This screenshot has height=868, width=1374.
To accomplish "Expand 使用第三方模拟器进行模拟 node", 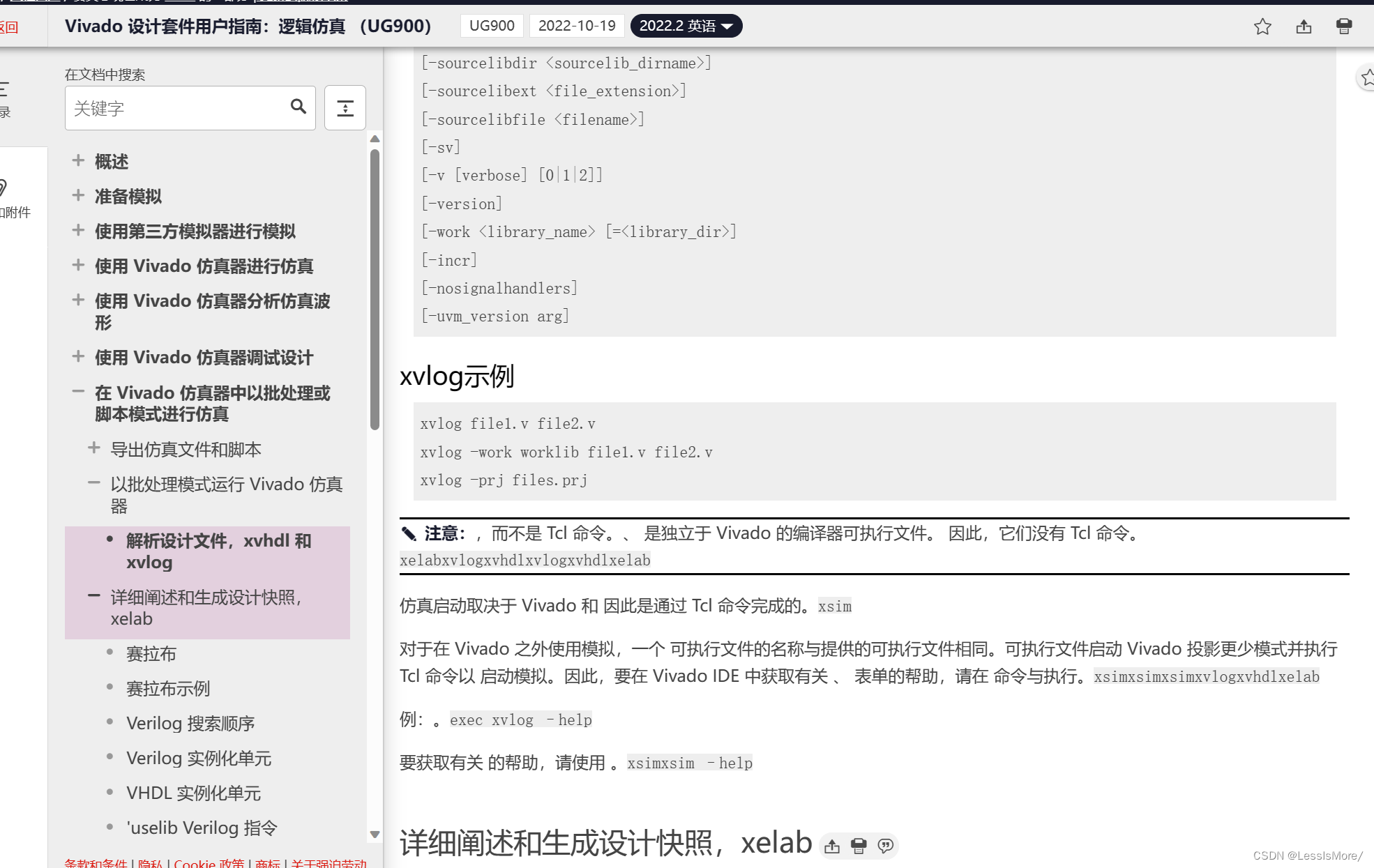I will [x=78, y=230].
